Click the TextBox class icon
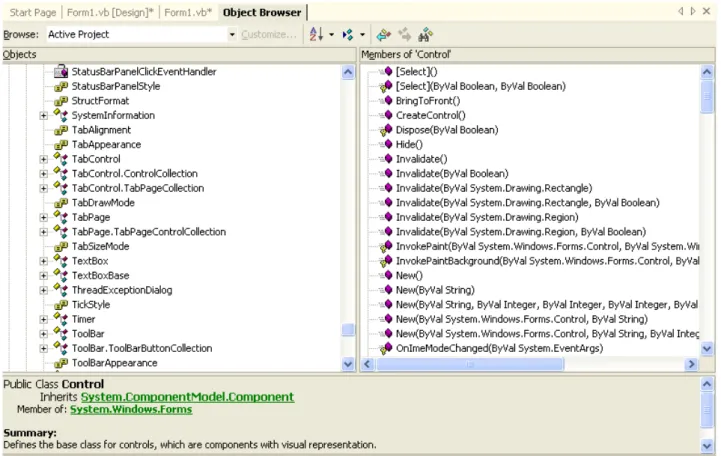 61,261
